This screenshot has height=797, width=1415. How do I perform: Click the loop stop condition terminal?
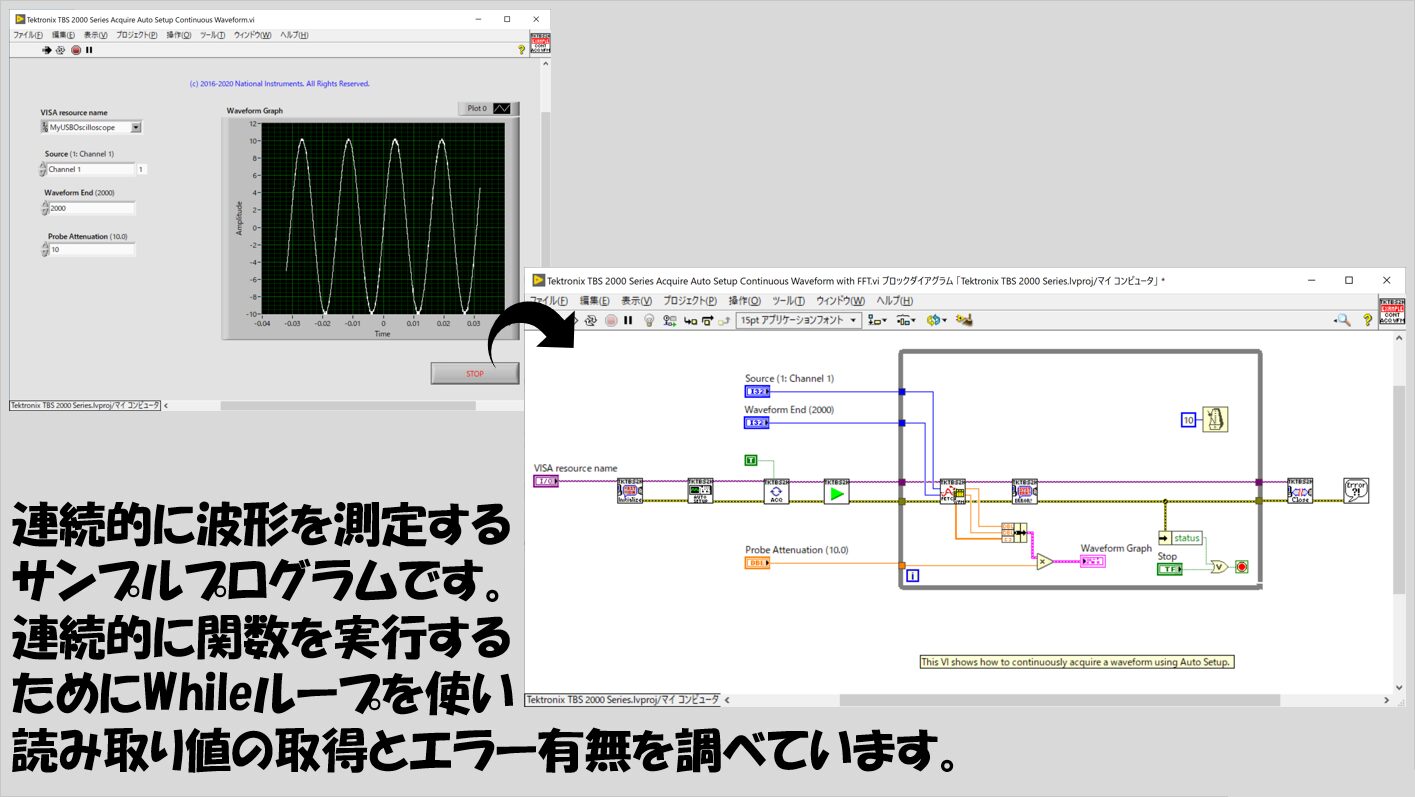click(x=1241, y=567)
